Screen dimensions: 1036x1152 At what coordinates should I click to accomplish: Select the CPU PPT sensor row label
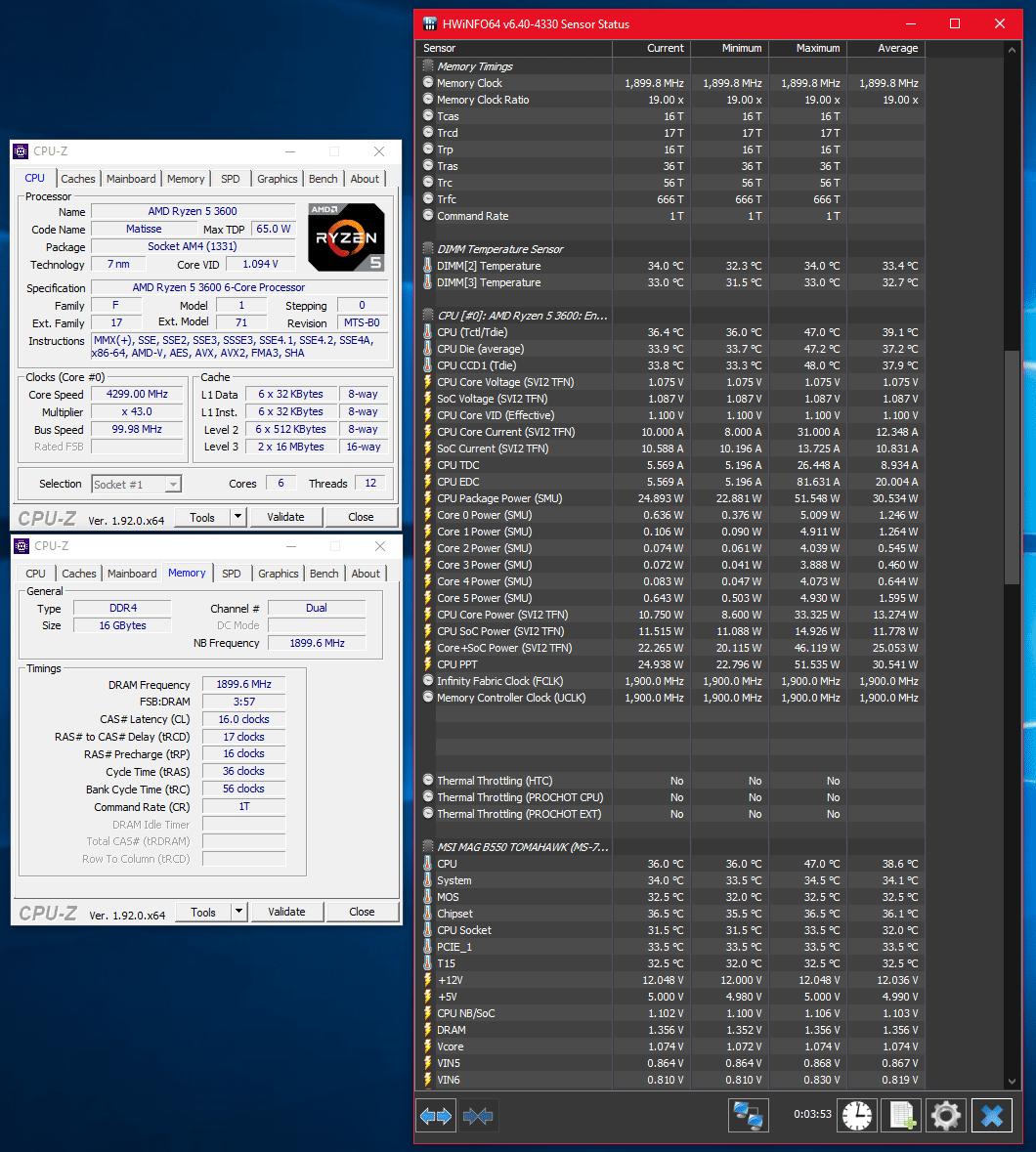click(457, 664)
